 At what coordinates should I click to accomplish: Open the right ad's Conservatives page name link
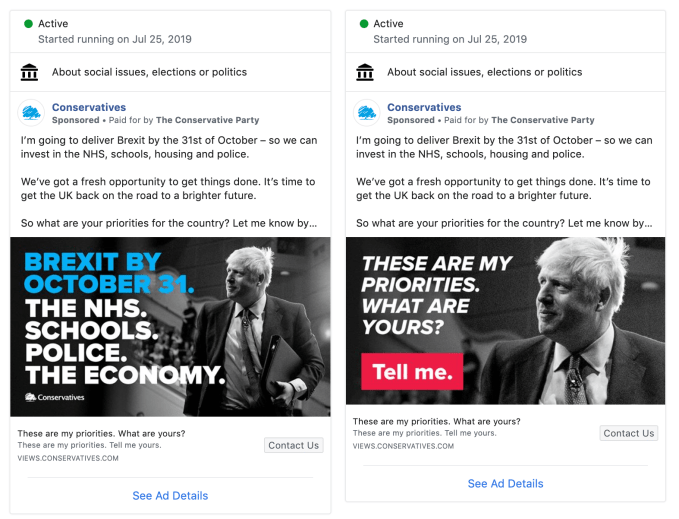(x=424, y=107)
